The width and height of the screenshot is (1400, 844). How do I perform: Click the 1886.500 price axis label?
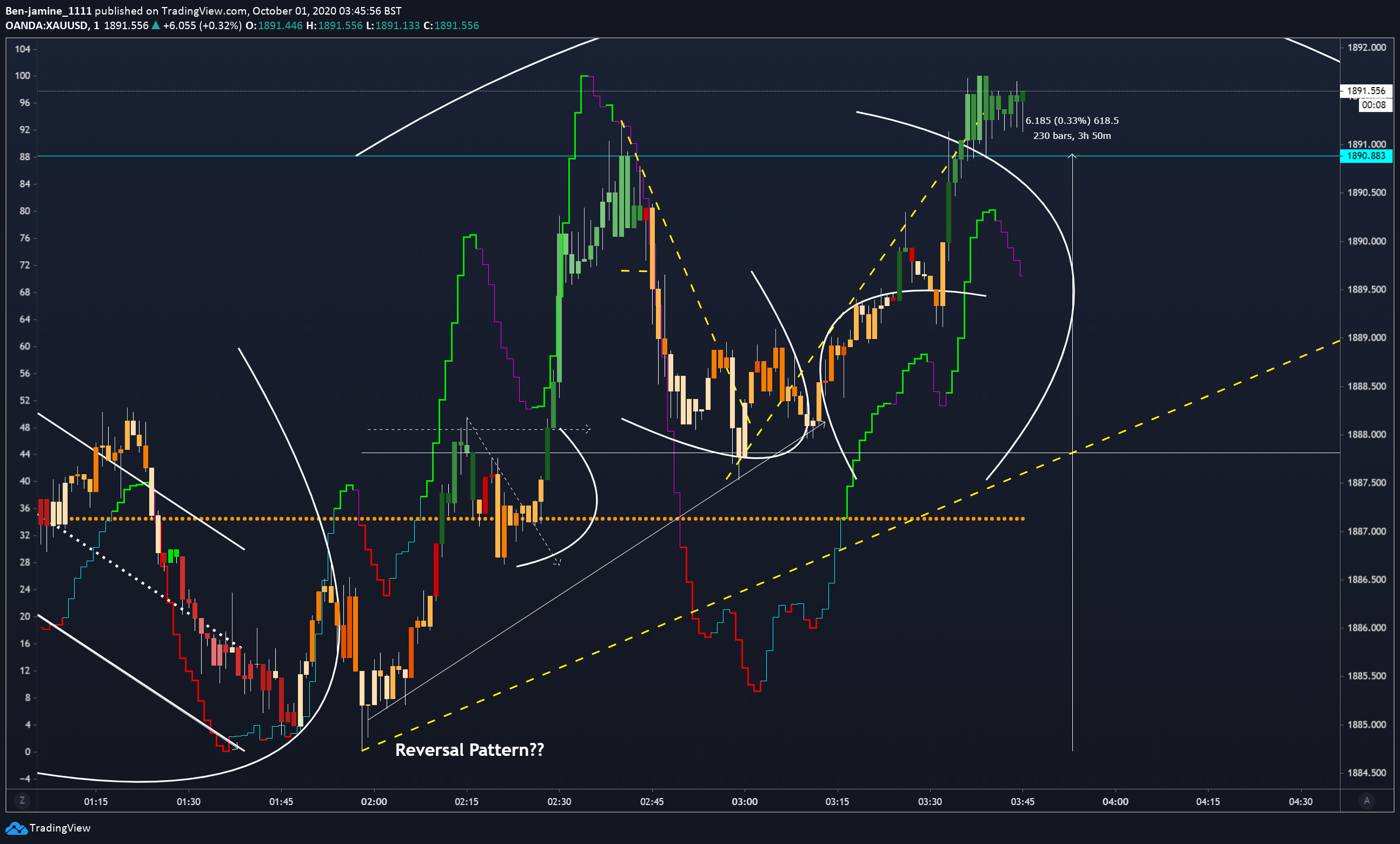(1366, 579)
